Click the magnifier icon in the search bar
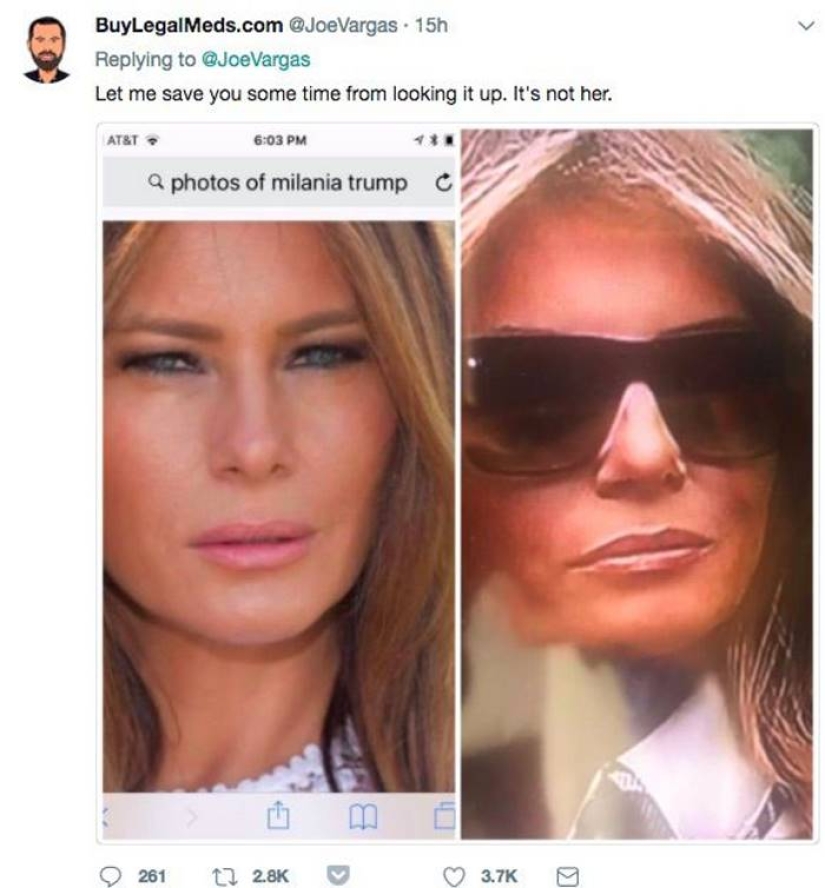 click(156, 182)
